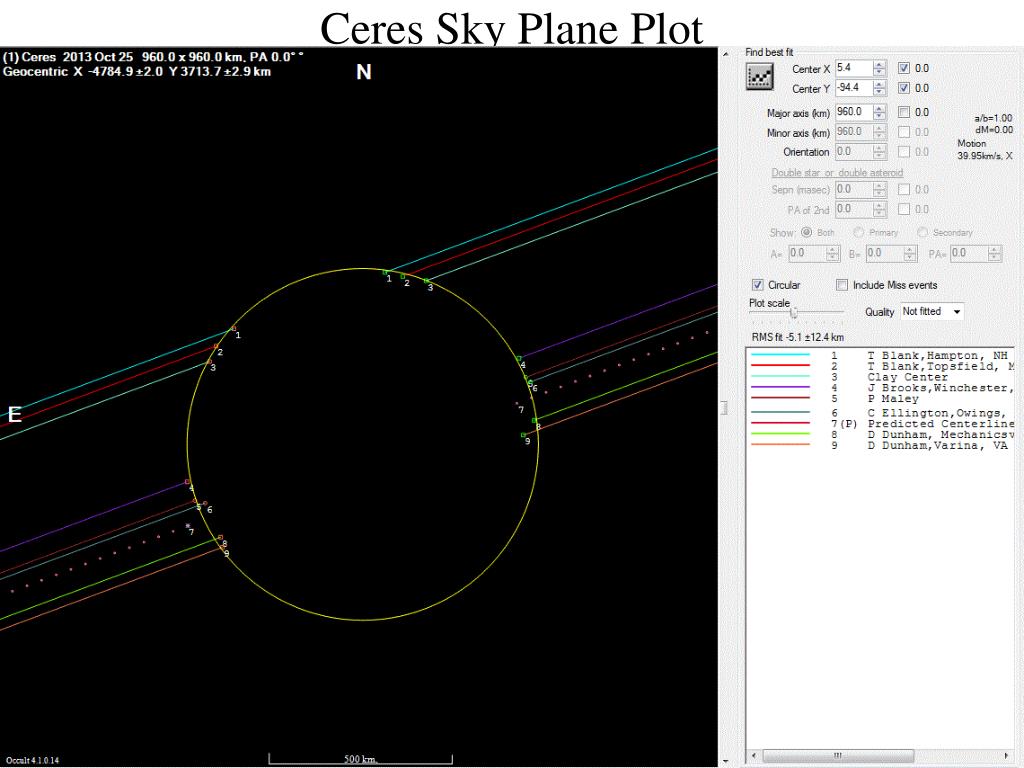Click into the B= value field
1024x768 pixels.
884,253
